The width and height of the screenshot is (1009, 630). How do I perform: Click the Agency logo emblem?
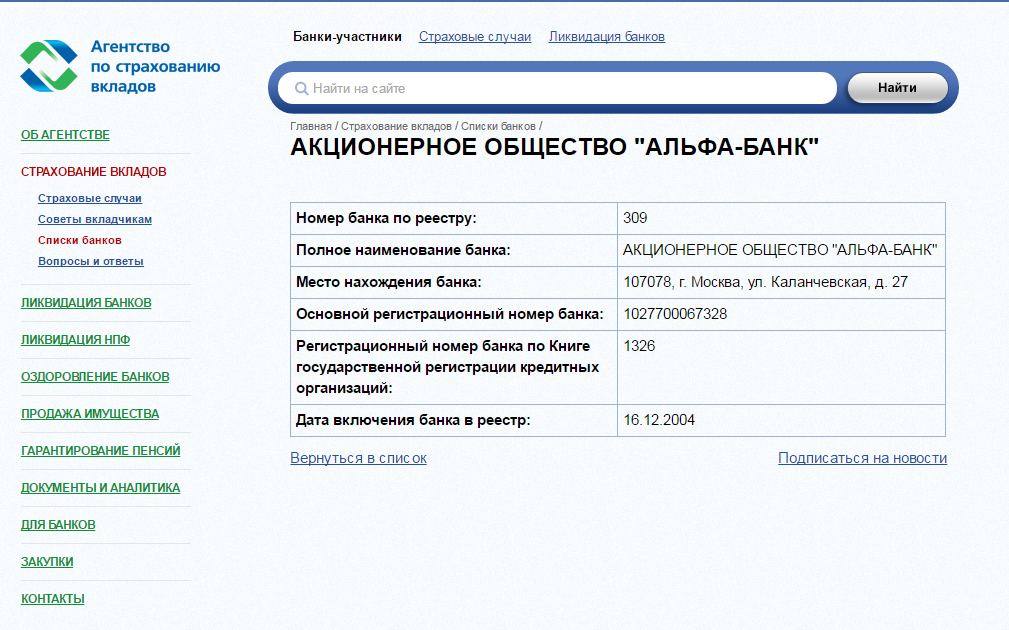(49, 66)
